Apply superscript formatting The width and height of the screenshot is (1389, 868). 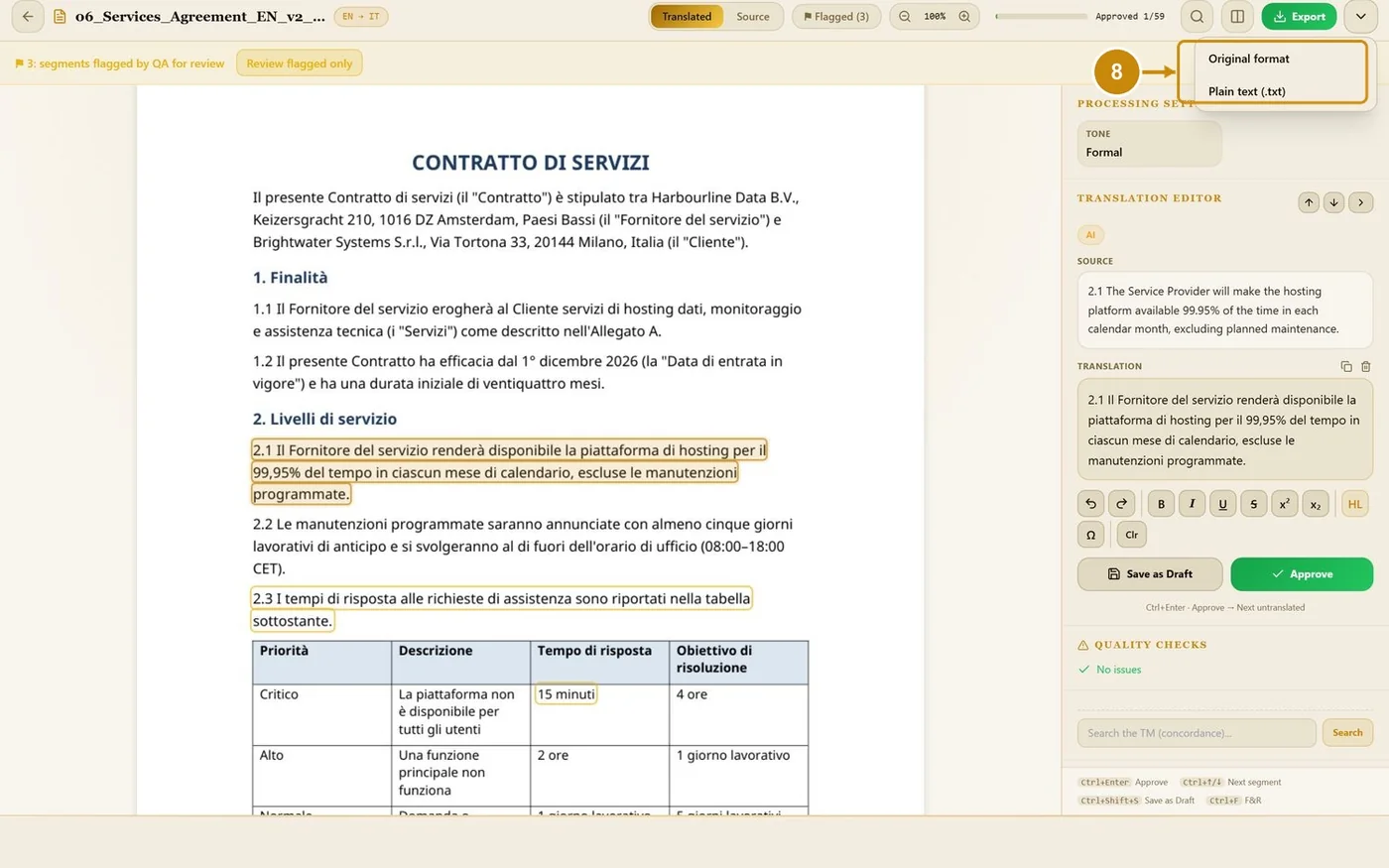pos(1284,504)
